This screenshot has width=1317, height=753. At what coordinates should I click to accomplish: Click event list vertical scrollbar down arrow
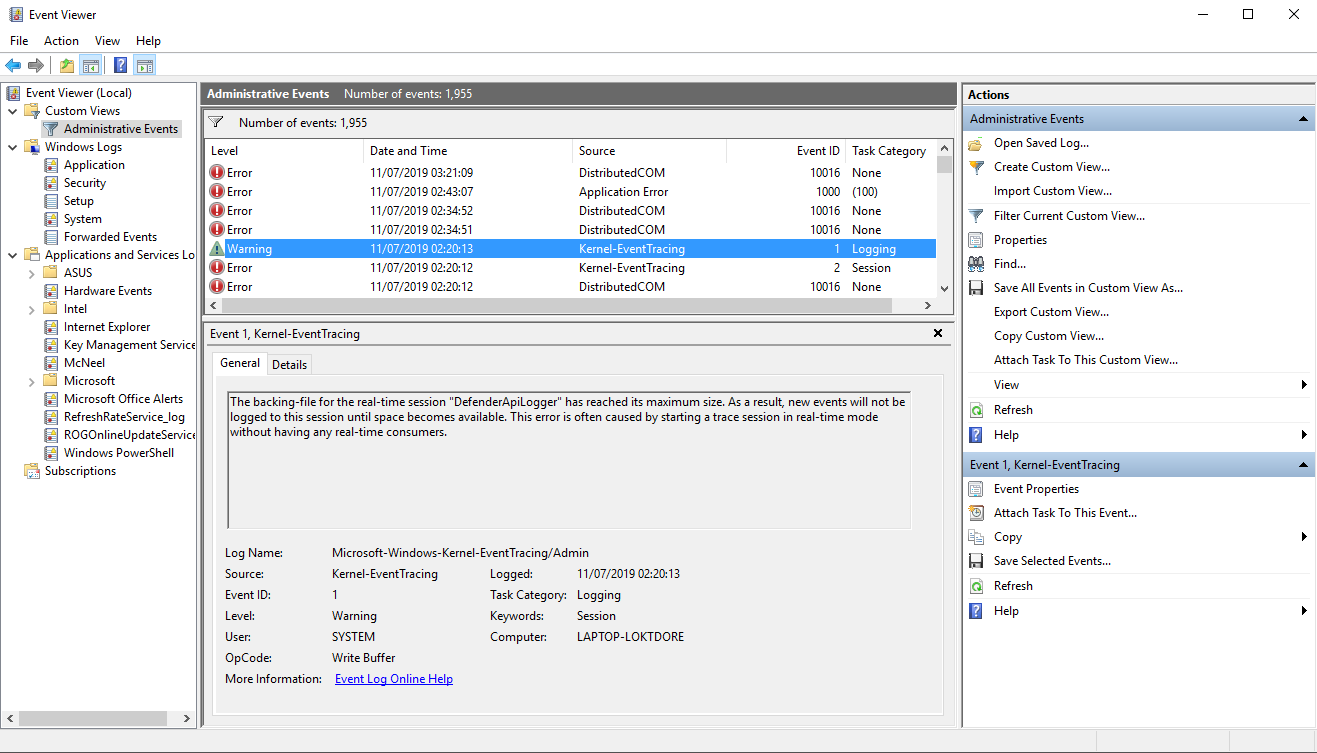[945, 288]
